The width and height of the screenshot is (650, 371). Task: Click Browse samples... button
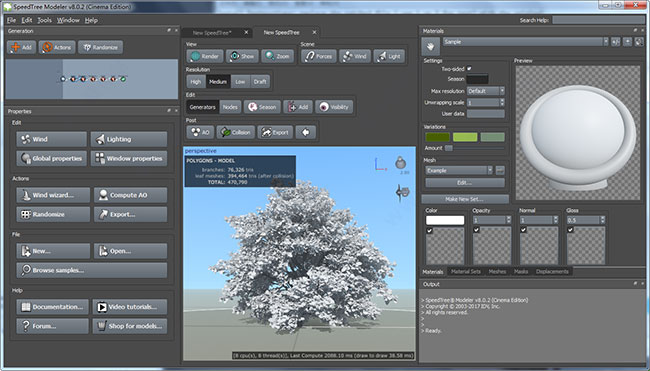pos(92,270)
